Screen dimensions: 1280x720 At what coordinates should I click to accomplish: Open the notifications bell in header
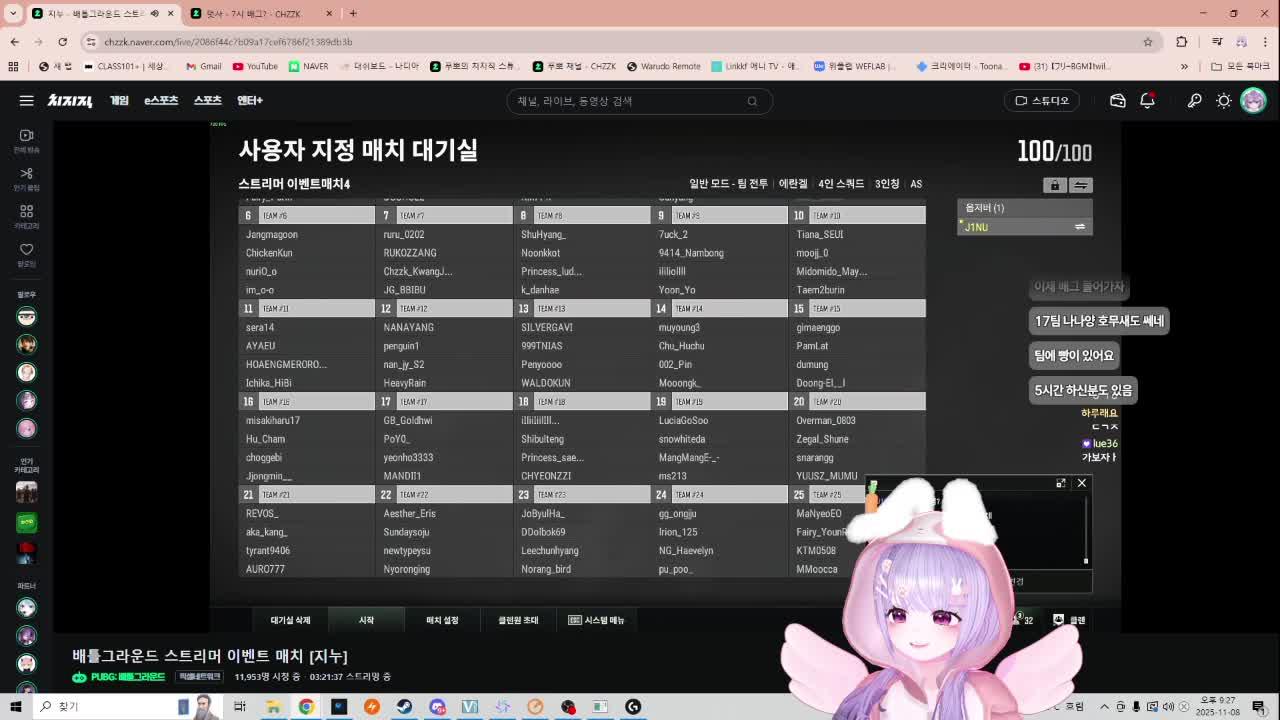point(1146,100)
